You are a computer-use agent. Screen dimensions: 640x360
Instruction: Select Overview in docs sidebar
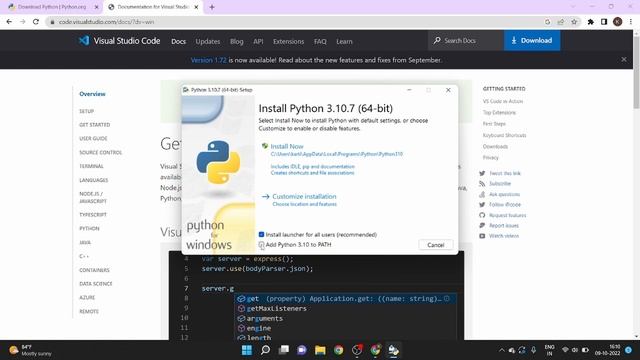[92, 94]
